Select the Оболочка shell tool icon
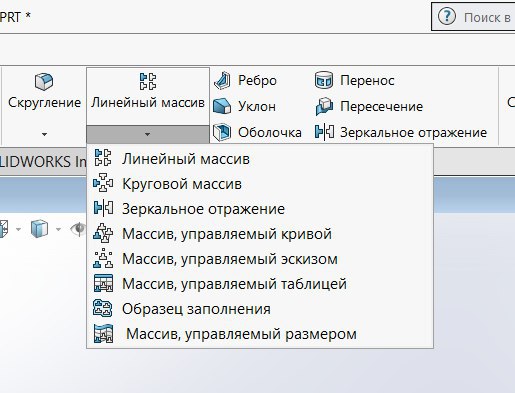This screenshot has width=515, height=393. point(222,132)
